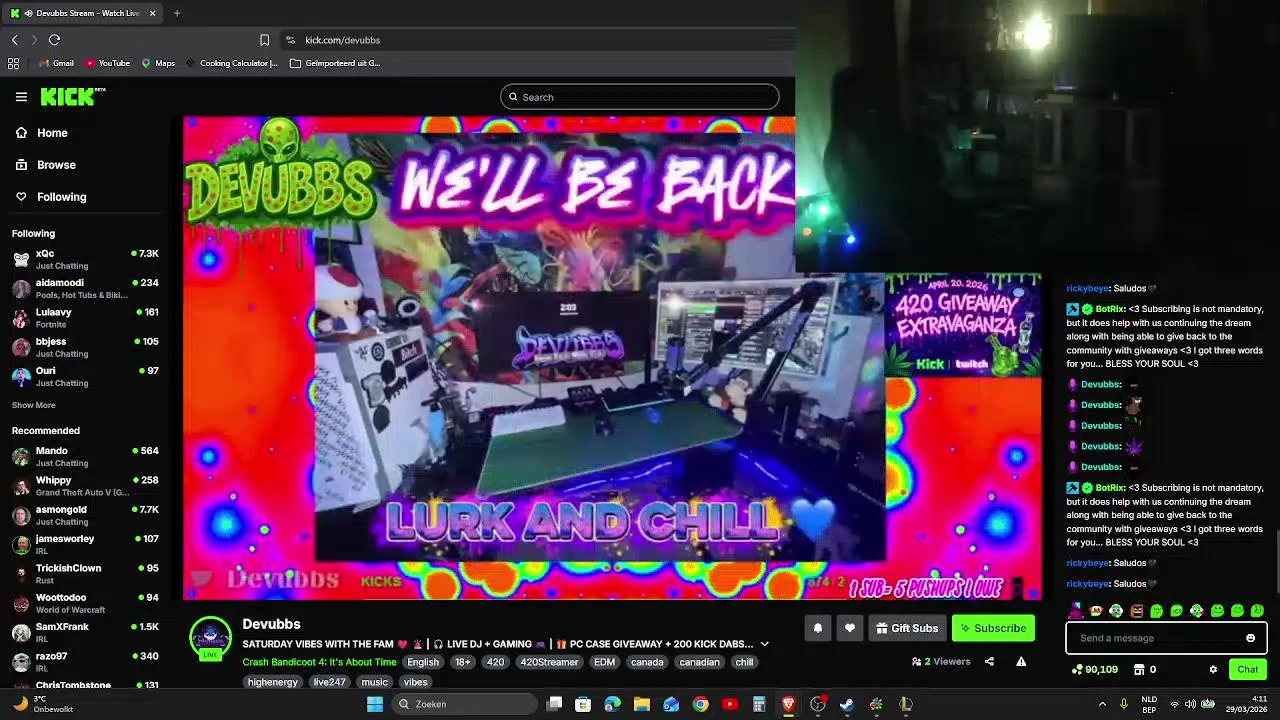Open Microsoft Edge from taskbar
The width and height of the screenshot is (1280, 720).
[612, 704]
